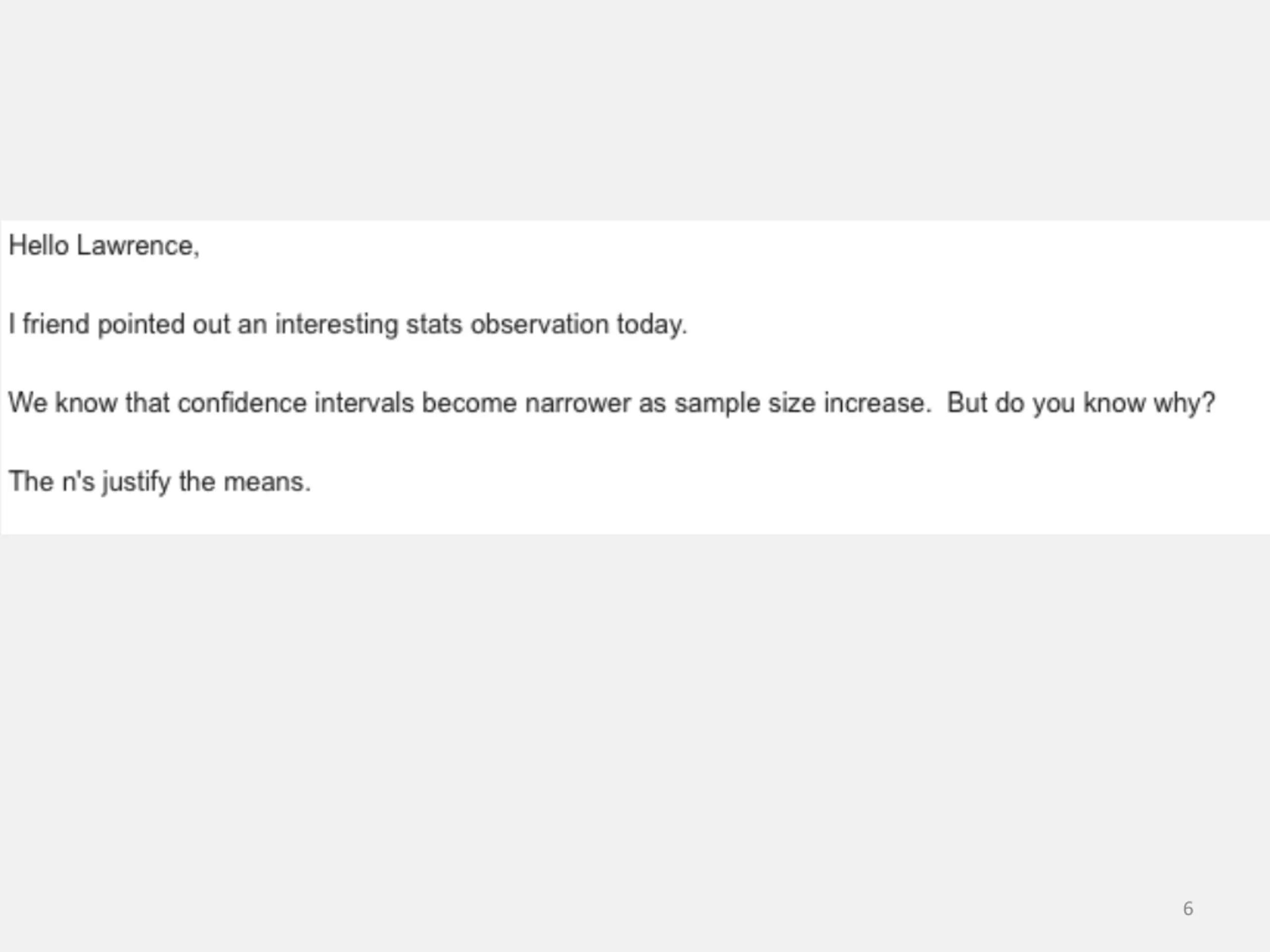Click the word 'today.' at the sentence end
Viewport: 1270px width, 952px height.
coord(652,325)
